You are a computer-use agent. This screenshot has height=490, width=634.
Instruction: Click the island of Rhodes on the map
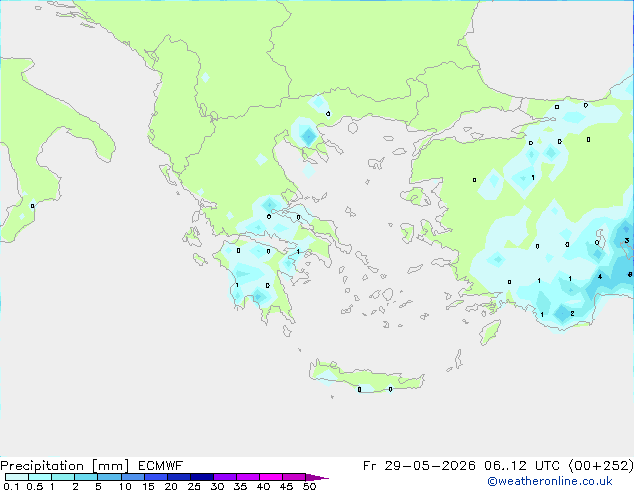click(490, 332)
